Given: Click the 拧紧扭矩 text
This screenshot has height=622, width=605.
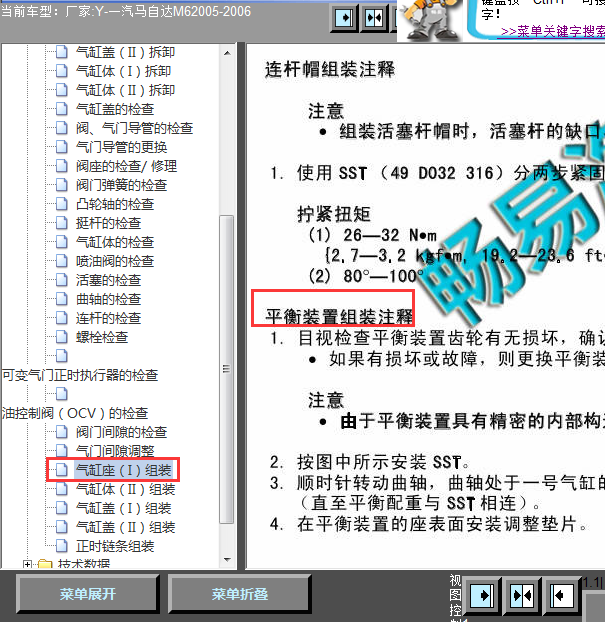Looking at the screenshot, I should point(334,215).
